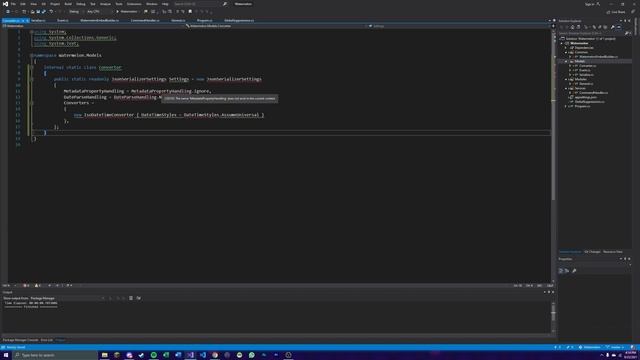
Task: Click the Solution Explorer search field
Action: 591,33
